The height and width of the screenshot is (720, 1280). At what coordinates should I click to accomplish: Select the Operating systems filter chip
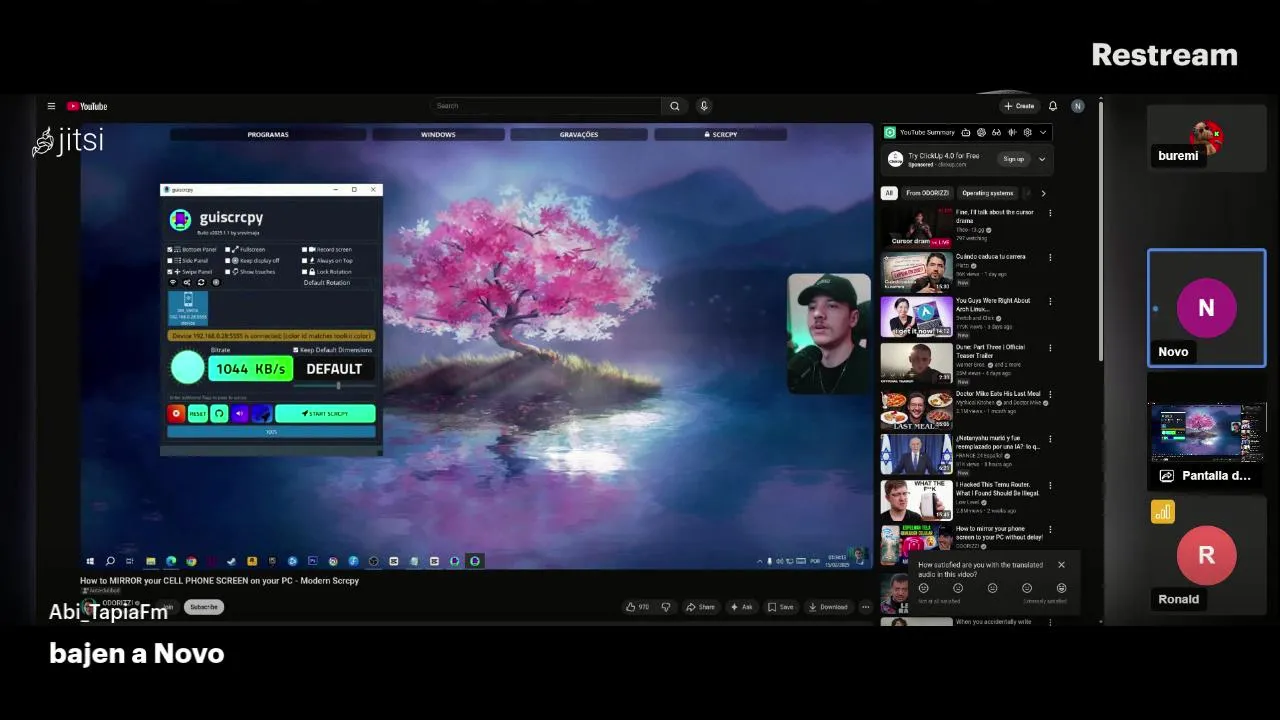coord(988,193)
